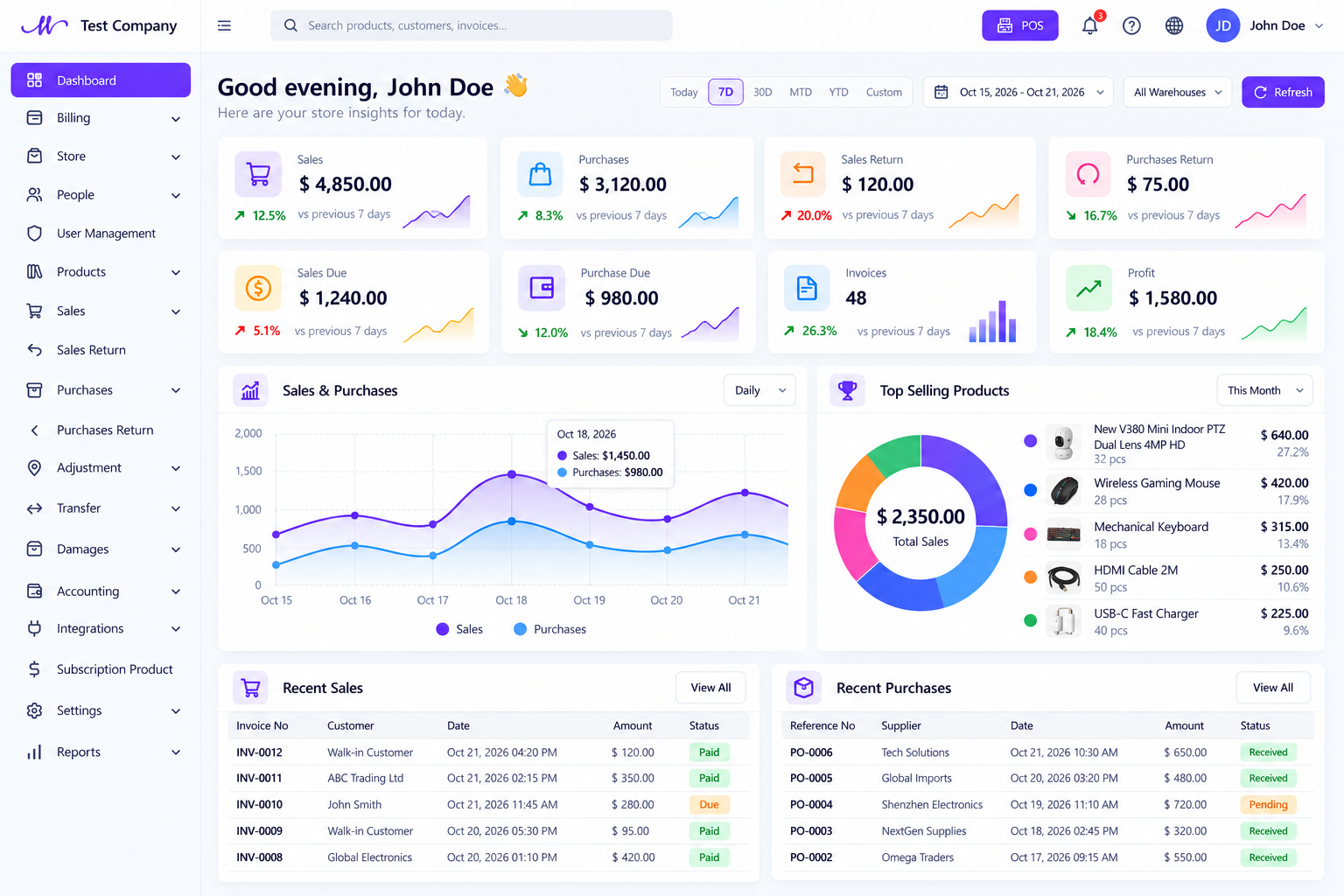The height and width of the screenshot is (896, 1344).
Task: Click the Sales Return card icon
Action: pyautogui.click(x=803, y=174)
